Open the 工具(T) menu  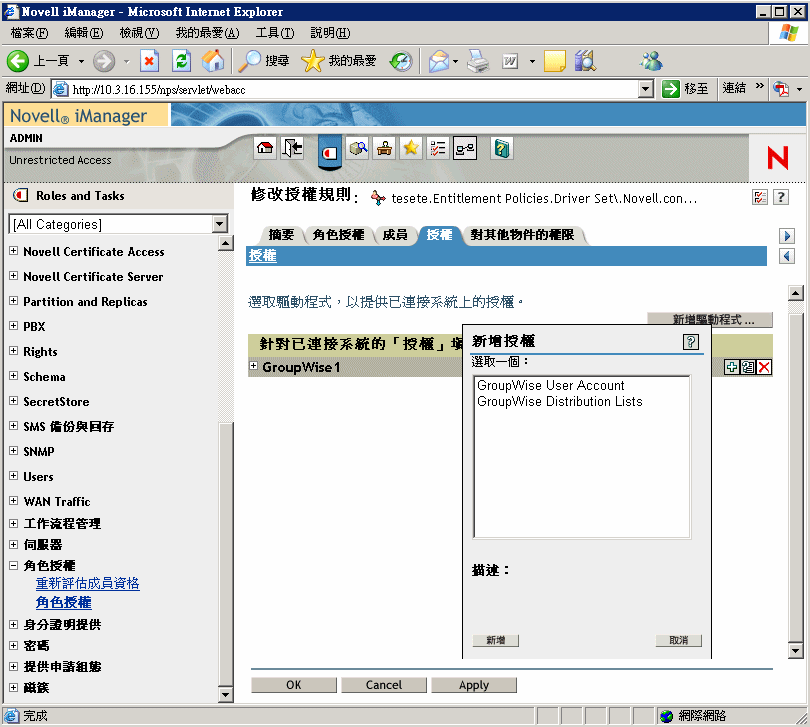(x=275, y=33)
